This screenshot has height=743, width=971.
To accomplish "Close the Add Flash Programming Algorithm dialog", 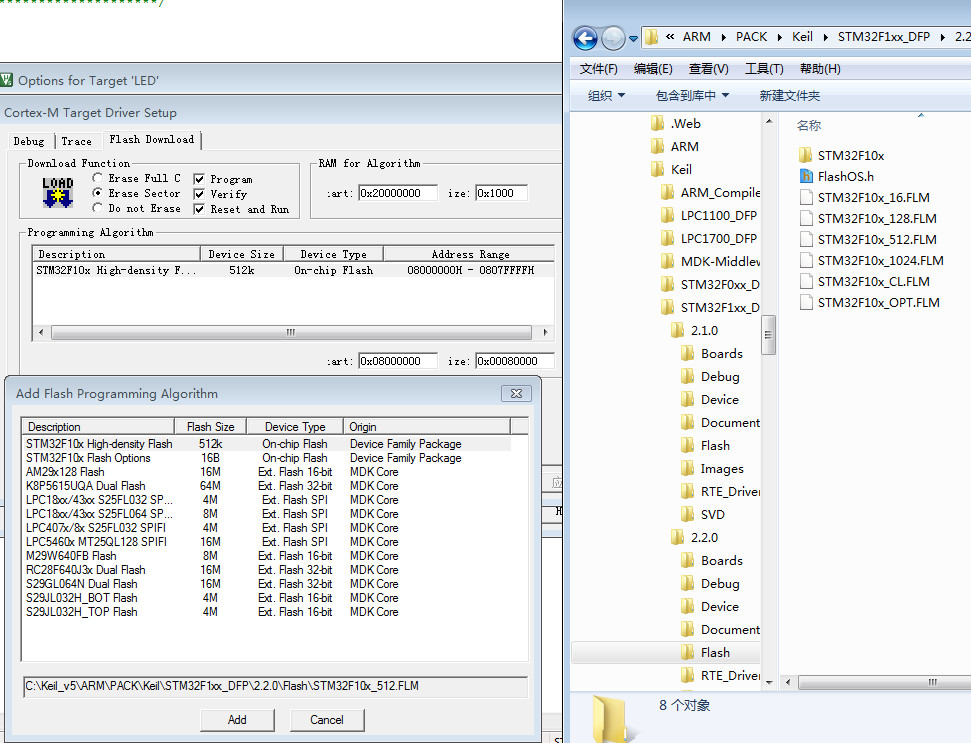I will [x=516, y=393].
